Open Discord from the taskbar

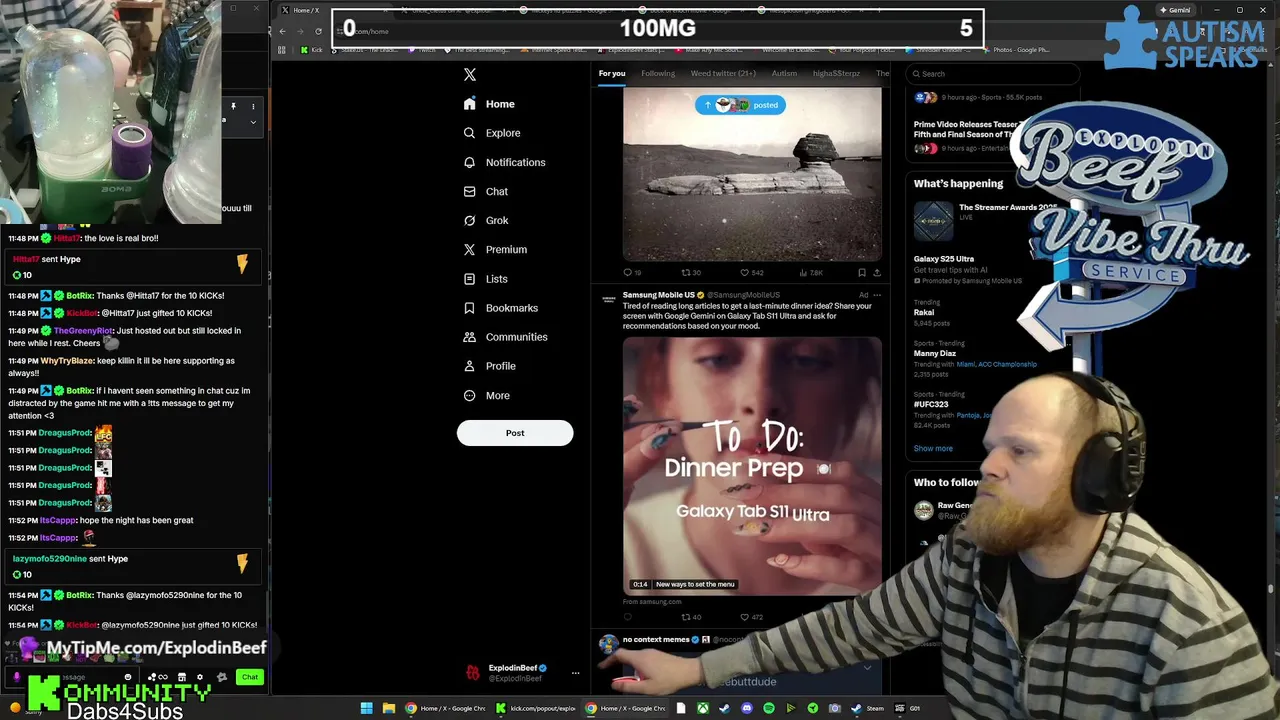747,708
